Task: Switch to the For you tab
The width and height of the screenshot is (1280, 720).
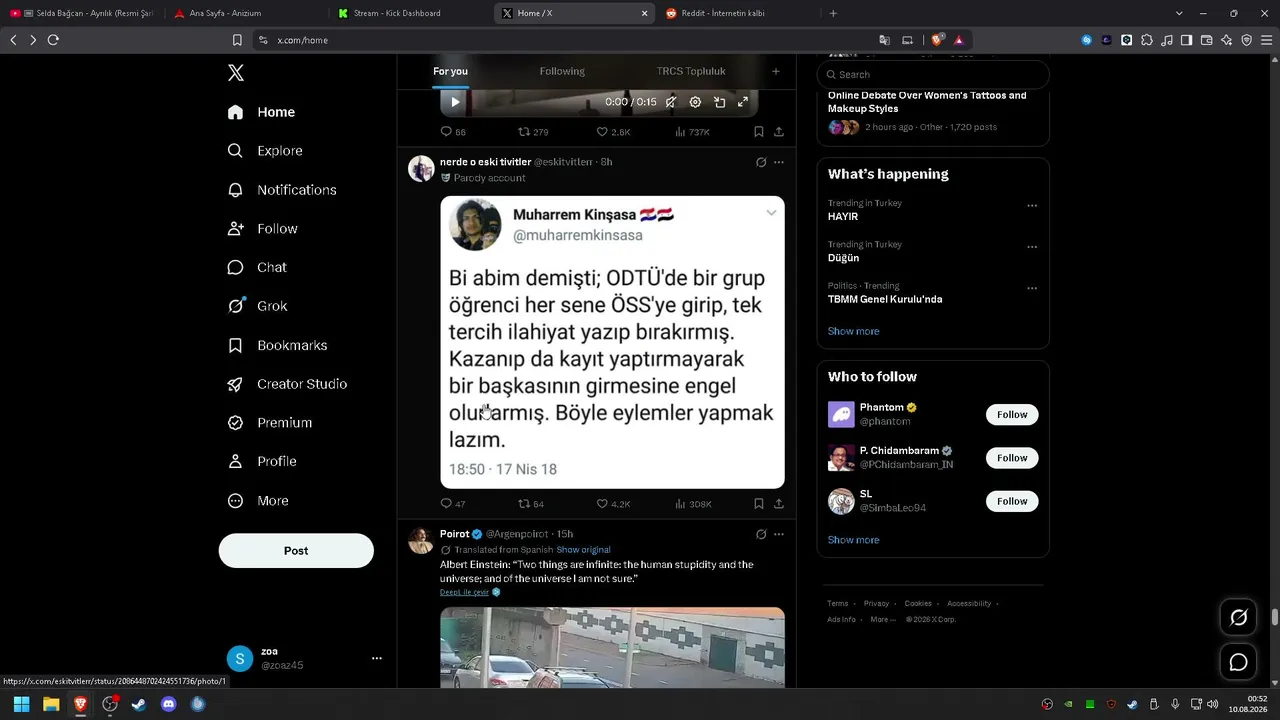Action: coord(450,71)
